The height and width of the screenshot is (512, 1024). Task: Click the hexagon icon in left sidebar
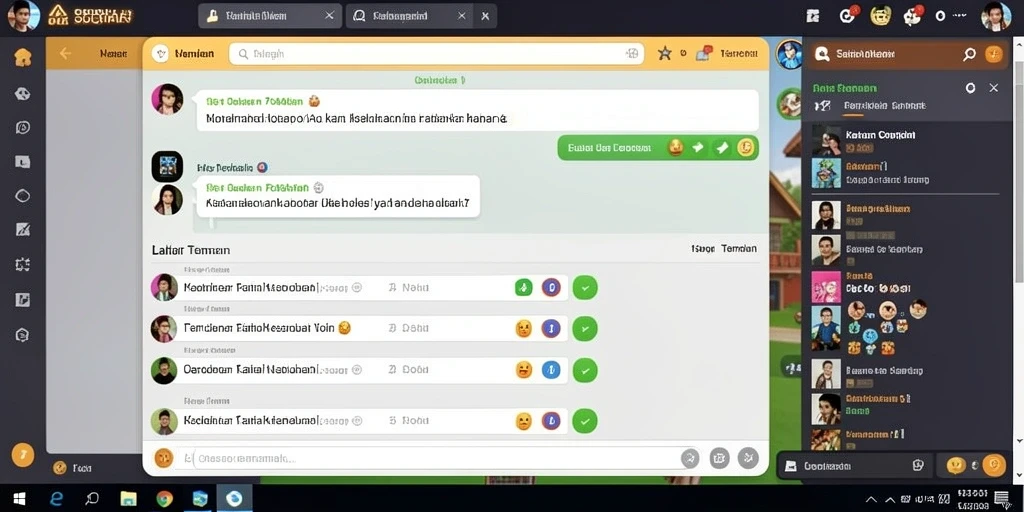[23, 335]
